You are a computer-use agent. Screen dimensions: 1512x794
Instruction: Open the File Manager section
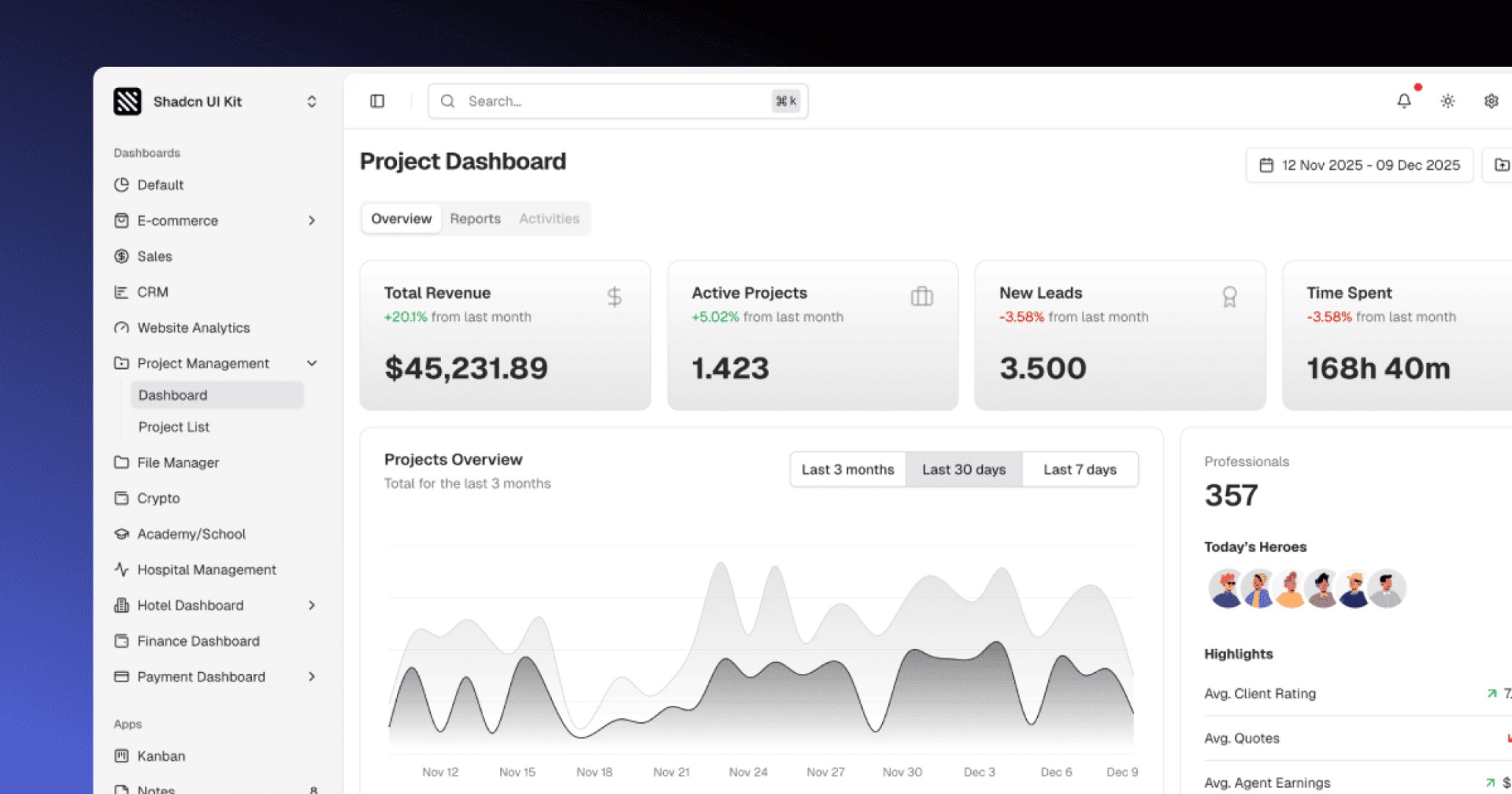click(x=176, y=462)
